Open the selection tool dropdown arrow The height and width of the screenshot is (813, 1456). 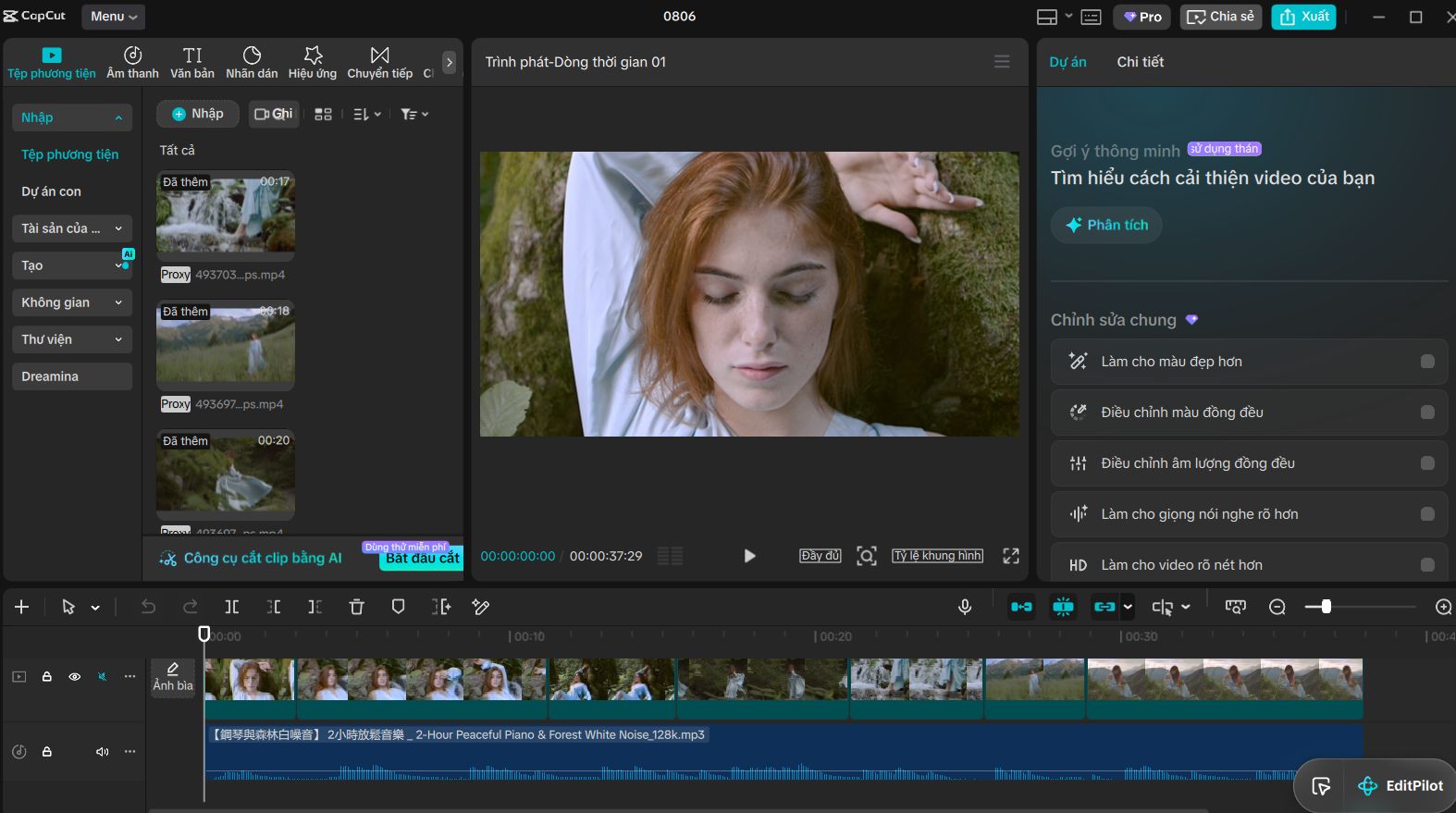(x=95, y=608)
